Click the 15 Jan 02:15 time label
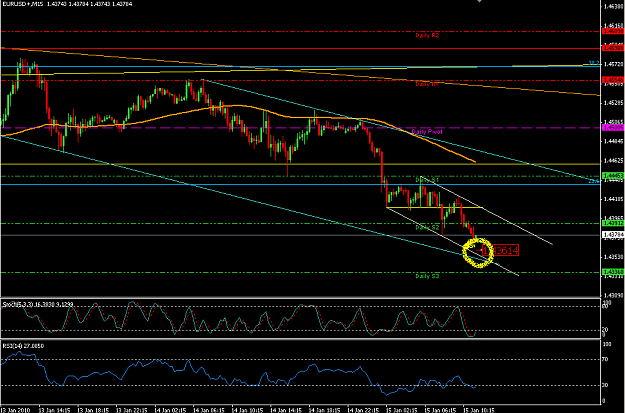This screenshot has width=625, height=413. coord(401,409)
